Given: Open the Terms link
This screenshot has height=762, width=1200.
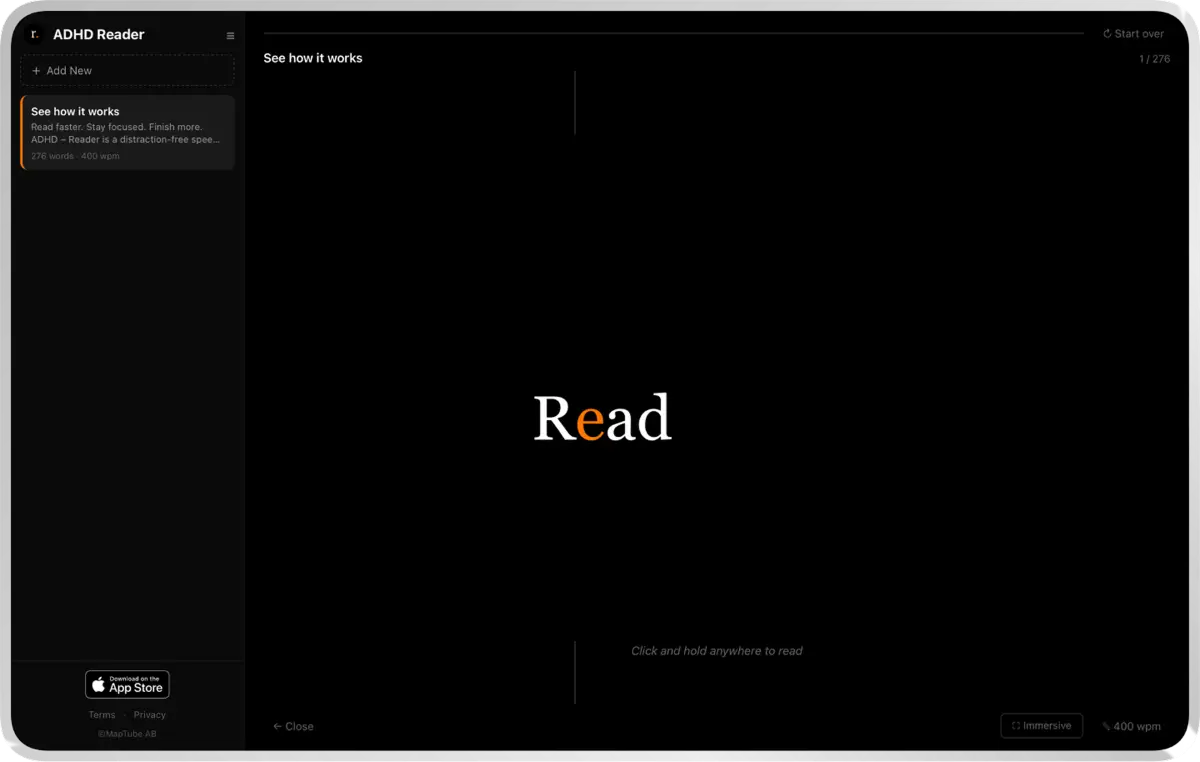Looking at the screenshot, I should 102,715.
